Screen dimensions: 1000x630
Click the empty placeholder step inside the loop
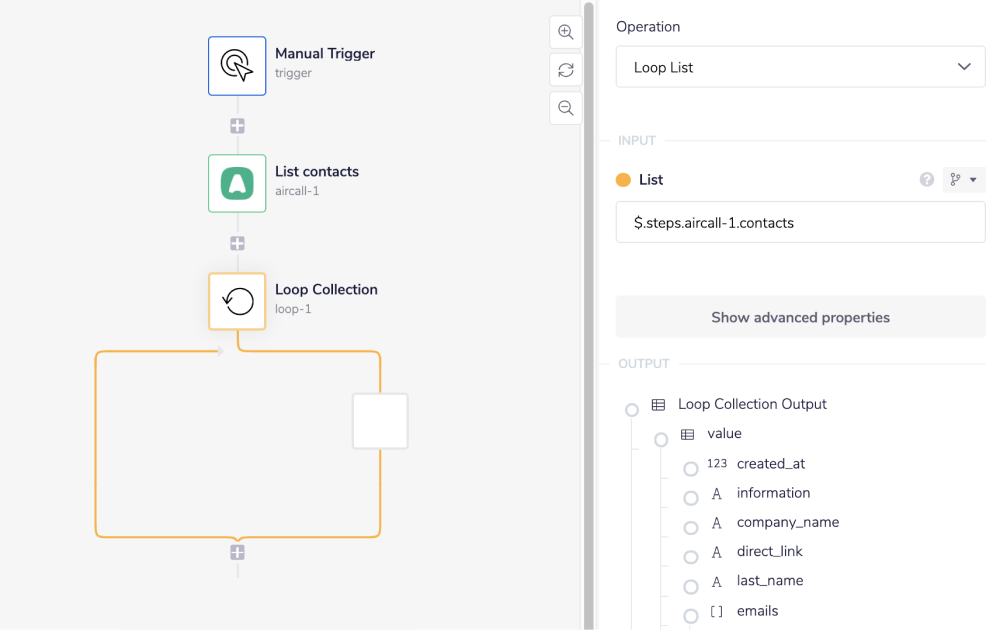click(x=380, y=421)
